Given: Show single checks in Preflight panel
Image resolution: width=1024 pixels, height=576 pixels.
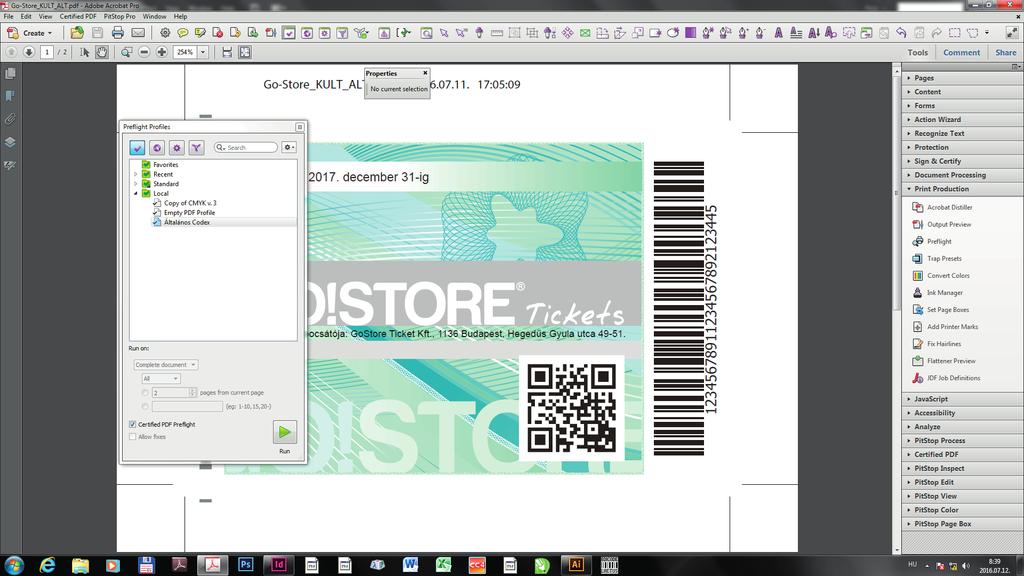Looking at the screenshot, I should (x=157, y=148).
